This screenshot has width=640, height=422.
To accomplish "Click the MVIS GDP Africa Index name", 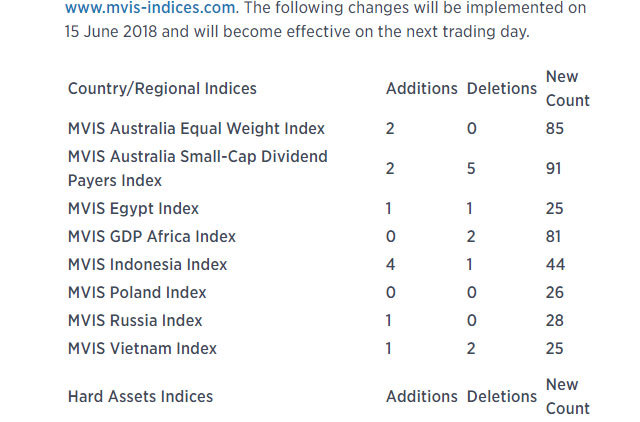I will tap(152, 237).
